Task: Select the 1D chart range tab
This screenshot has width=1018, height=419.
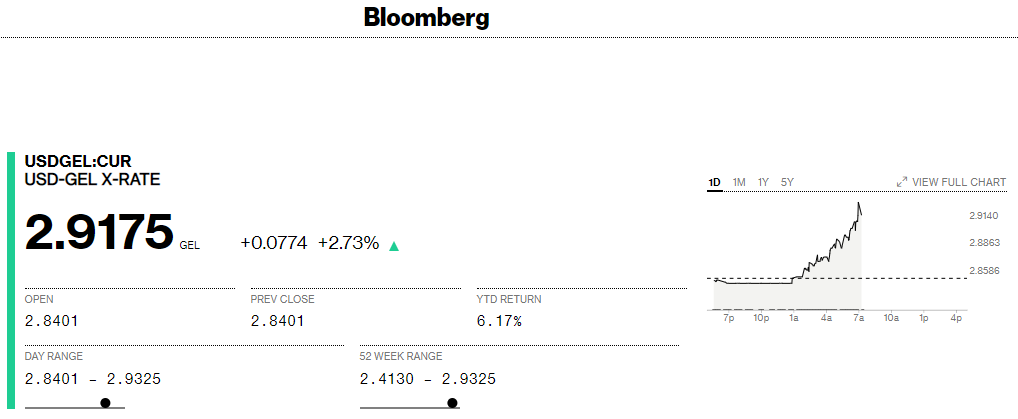Action: pos(714,182)
